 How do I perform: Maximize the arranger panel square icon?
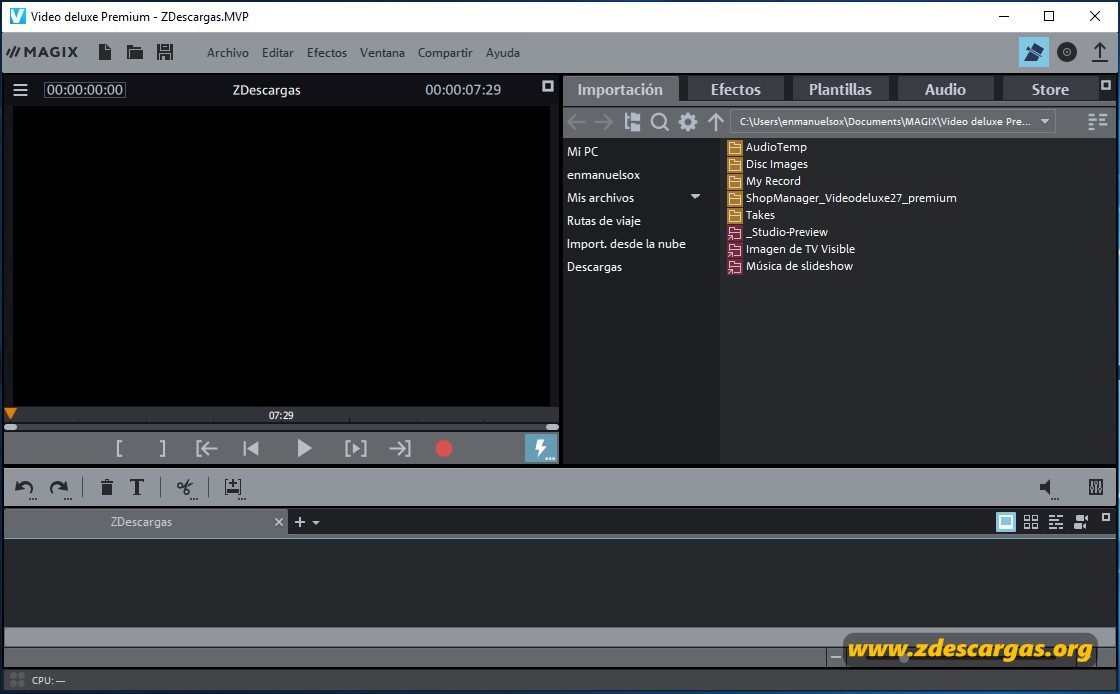pos(1106,517)
